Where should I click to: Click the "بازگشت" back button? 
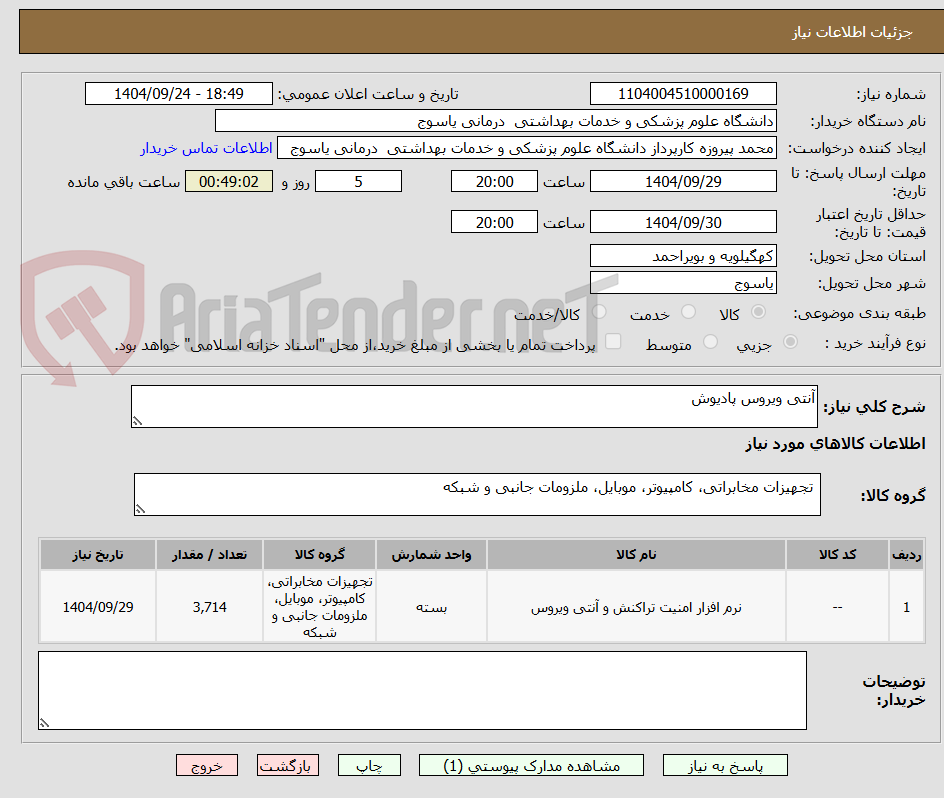click(288, 765)
